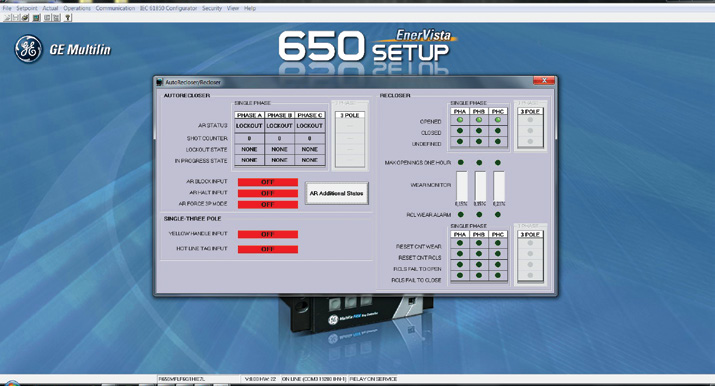Open the Operations menu
Image resolution: width=715 pixels, height=386 pixels.
(x=77, y=8)
